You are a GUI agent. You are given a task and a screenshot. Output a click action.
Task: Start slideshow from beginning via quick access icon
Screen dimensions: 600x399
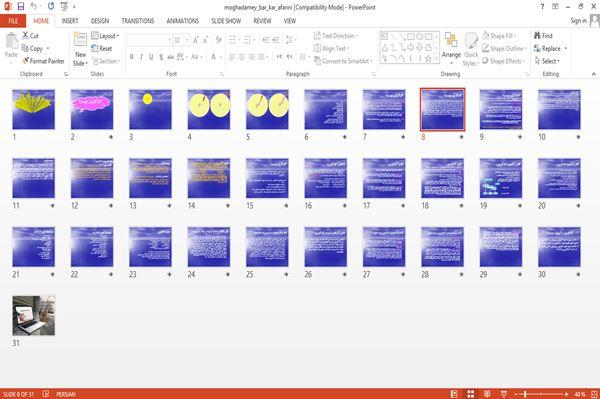tap(64, 7)
